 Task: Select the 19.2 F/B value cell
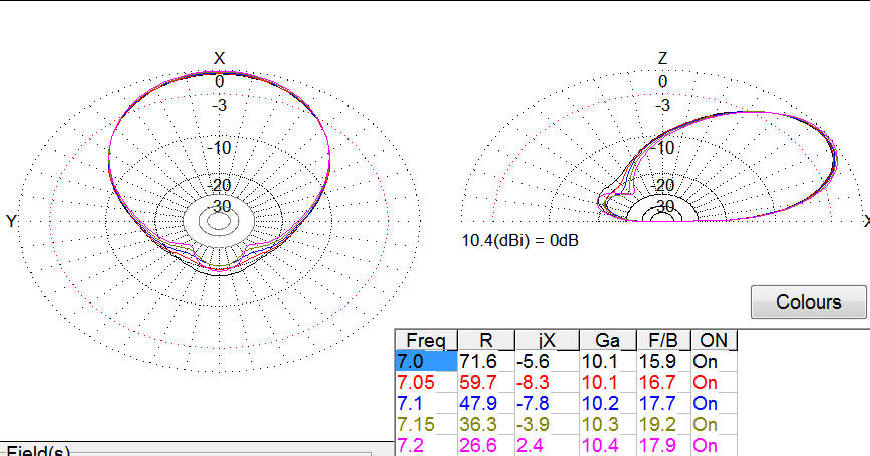(660, 424)
